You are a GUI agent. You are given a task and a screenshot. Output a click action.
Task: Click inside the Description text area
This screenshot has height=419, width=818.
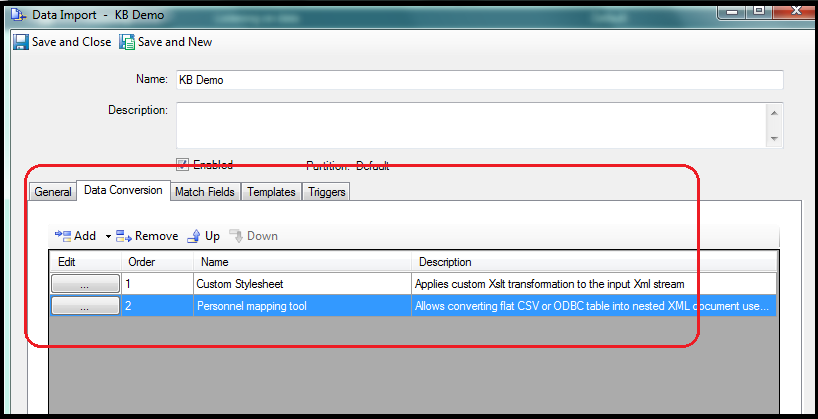(x=470, y=124)
